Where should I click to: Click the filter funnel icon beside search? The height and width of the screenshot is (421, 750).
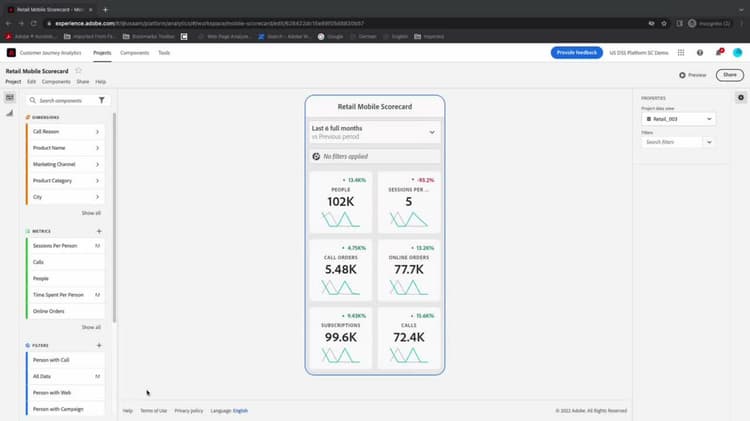tap(101, 100)
